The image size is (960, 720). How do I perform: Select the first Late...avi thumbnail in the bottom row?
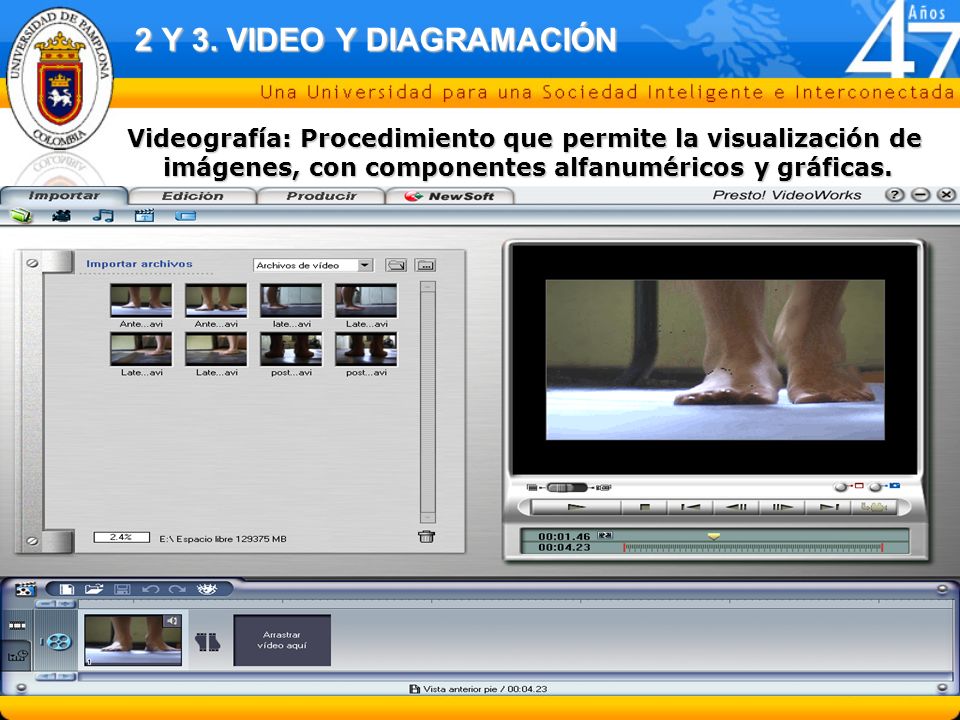(141, 349)
